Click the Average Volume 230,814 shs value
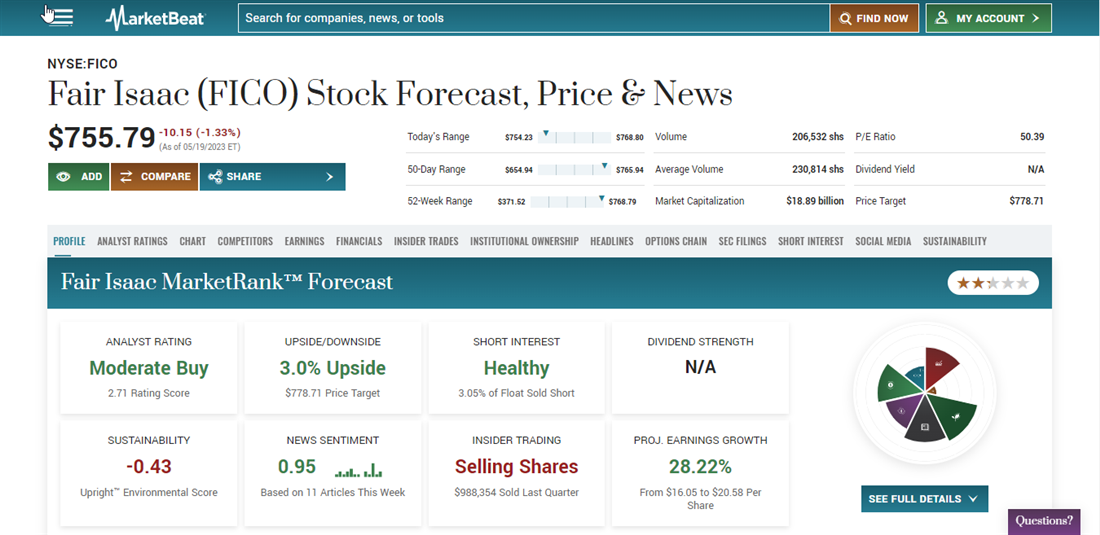Viewport: 1100px width, 535px height. point(817,169)
